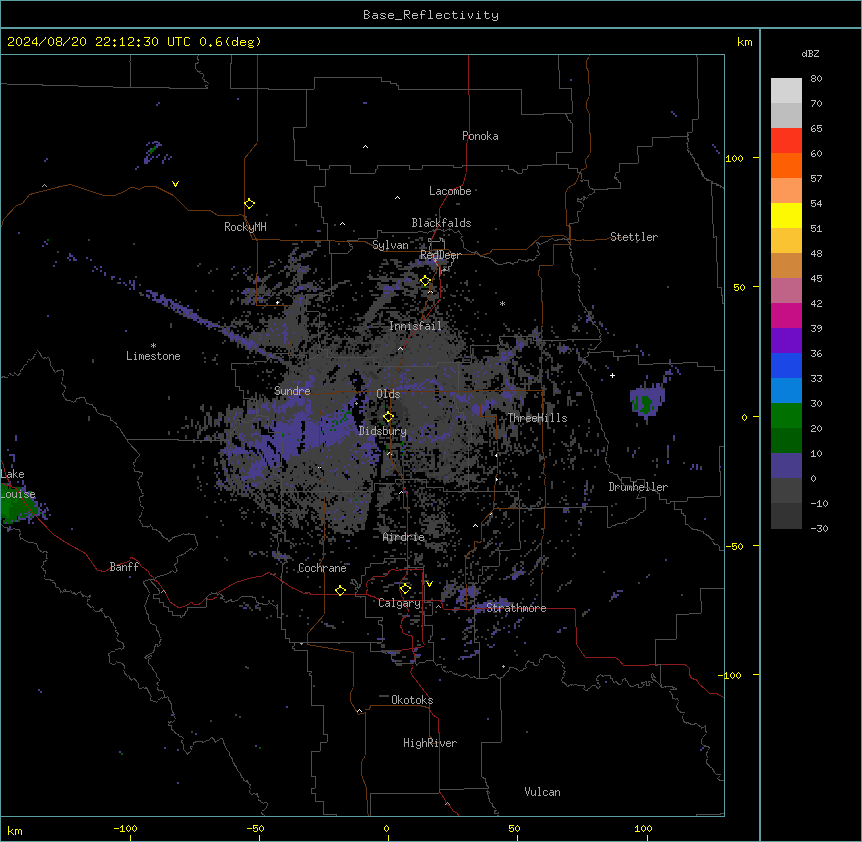Select the Blackfalds label
862x842 pixels.
click(x=441, y=223)
